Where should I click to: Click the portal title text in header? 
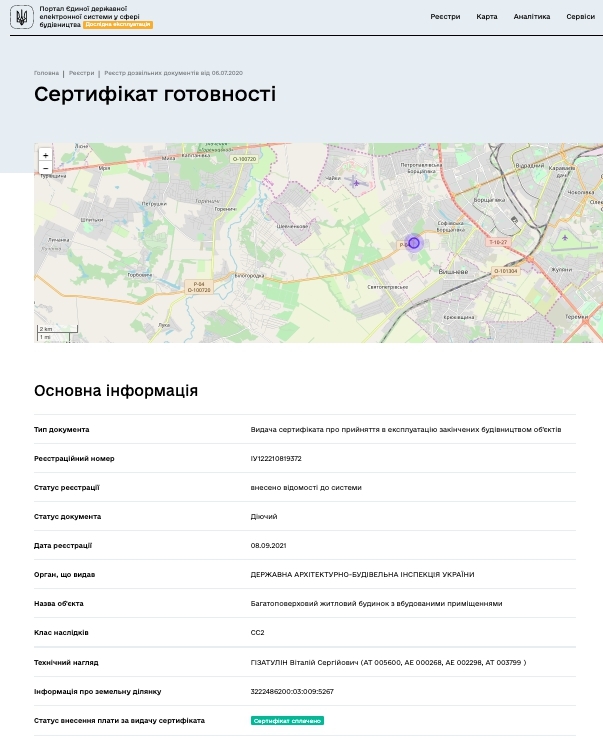click(x=89, y=17)
